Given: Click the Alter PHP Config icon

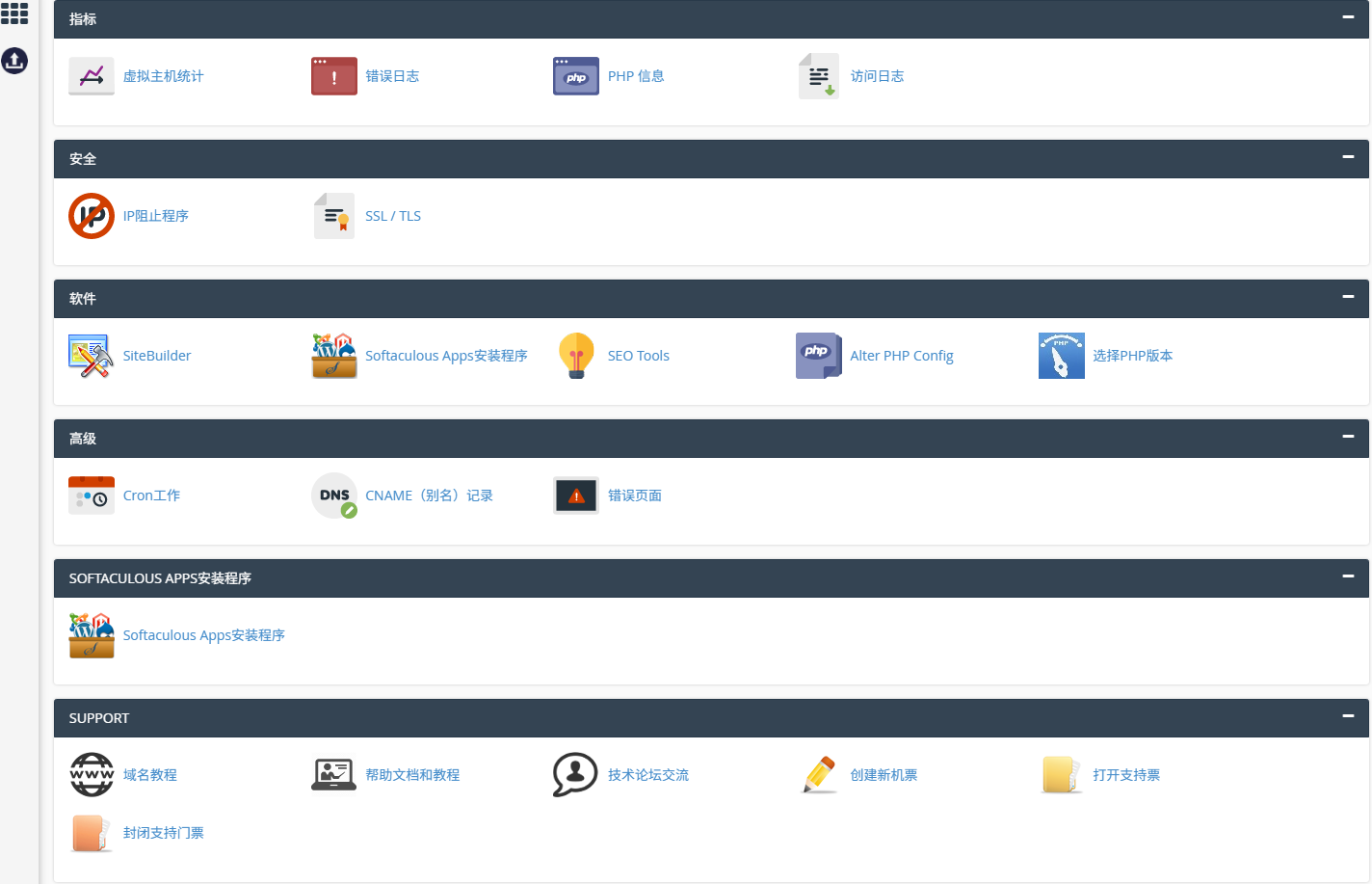Looking at the screenshot, I should click(818, 356).
